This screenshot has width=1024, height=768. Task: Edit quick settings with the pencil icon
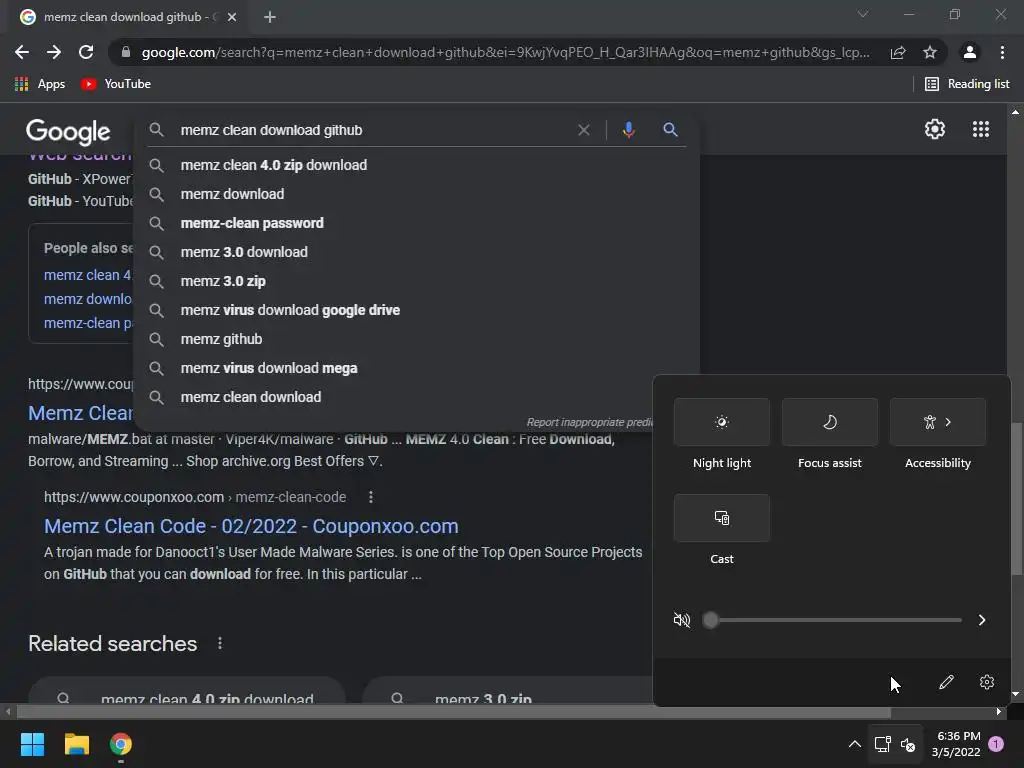[946, 682]
